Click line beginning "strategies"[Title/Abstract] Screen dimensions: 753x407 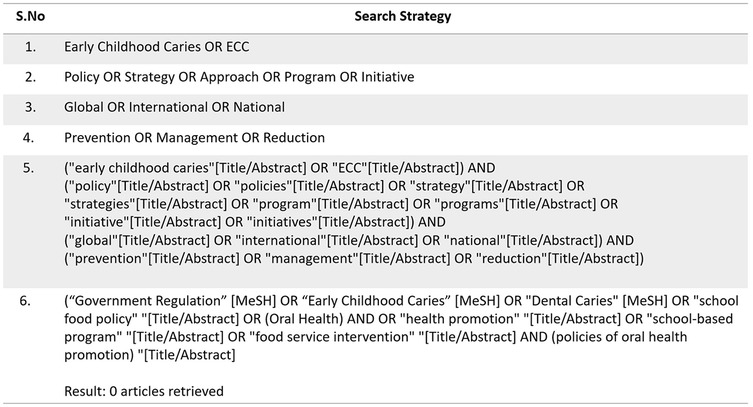pos(341,204)
